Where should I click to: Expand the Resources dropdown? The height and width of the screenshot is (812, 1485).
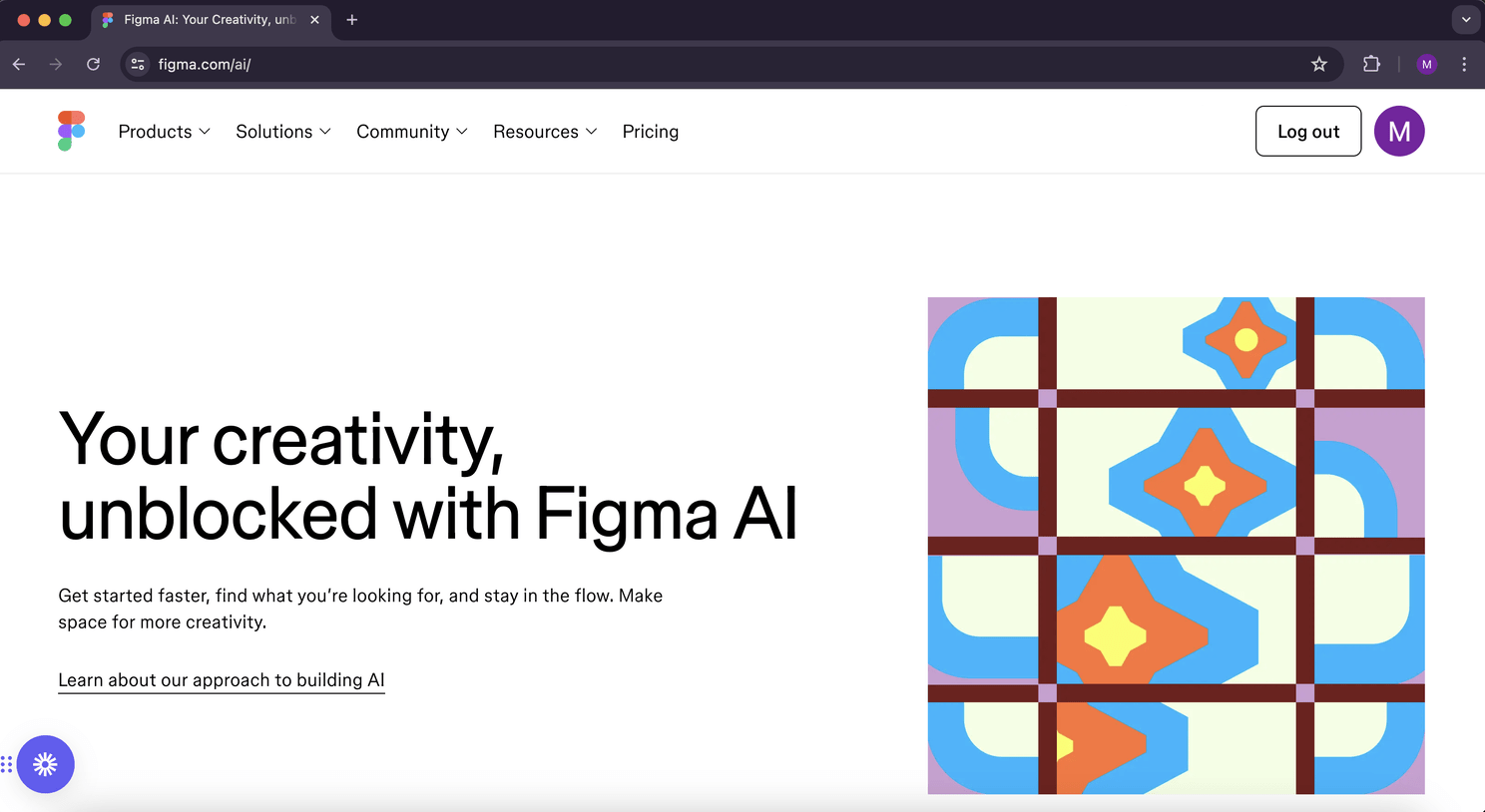[545, 131]
